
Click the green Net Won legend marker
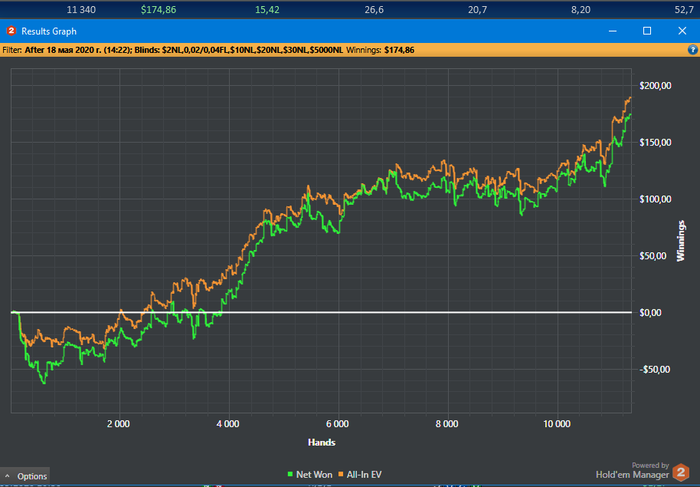pos(287,472)
